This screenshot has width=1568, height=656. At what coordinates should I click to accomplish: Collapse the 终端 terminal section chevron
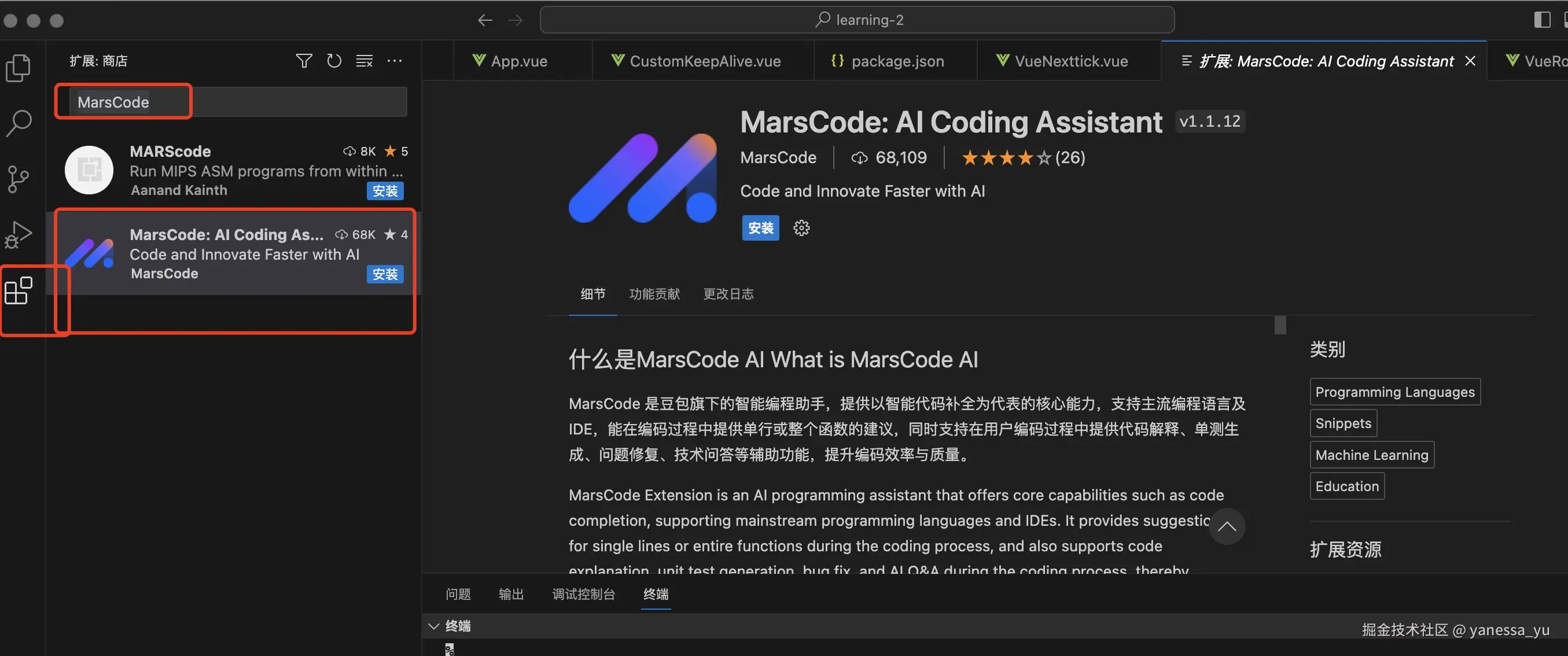(433, 626)
